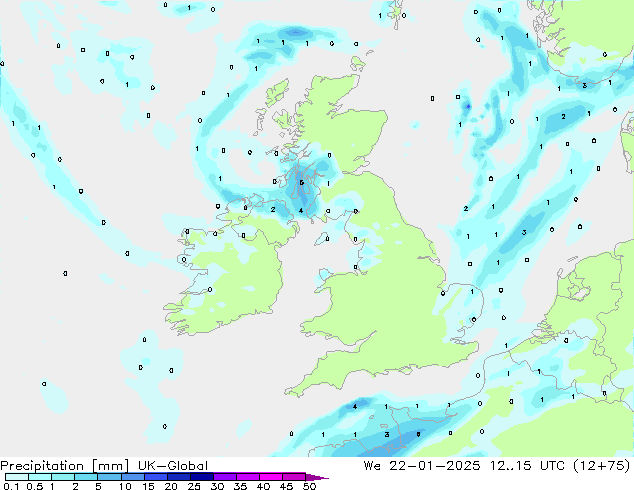Viewport: 634px width, 490px height.
Task: Click the '12..15 UTC' time text
Action: click(x=528, y=466)
